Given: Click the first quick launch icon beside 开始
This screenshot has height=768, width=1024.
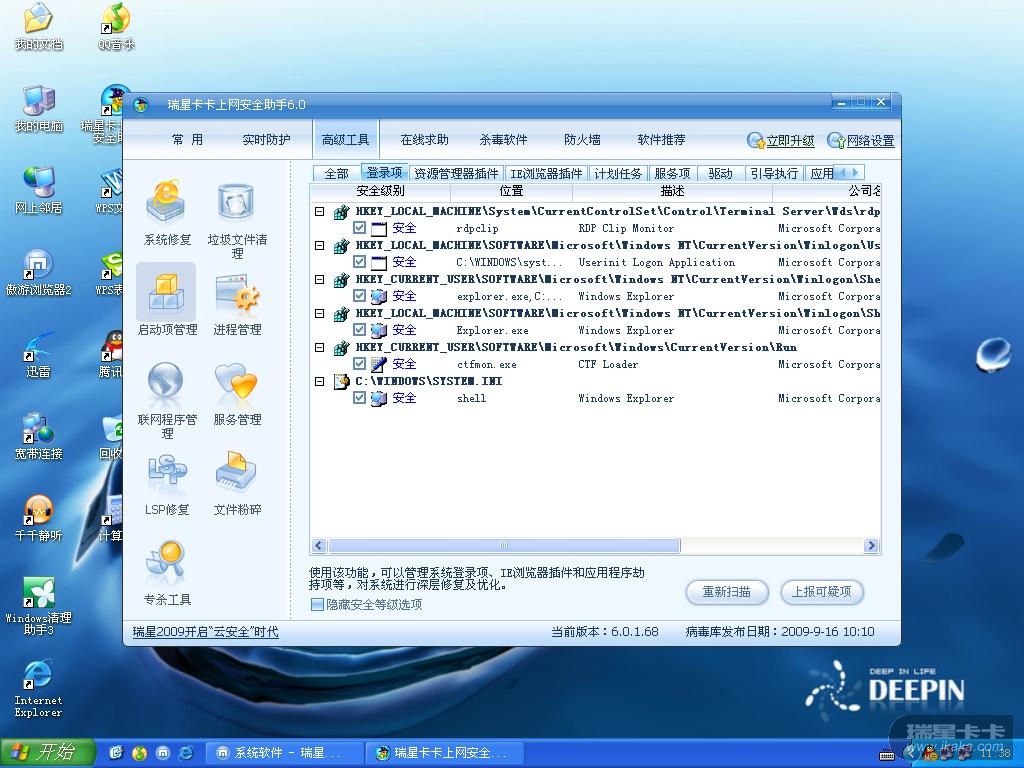Looking at the screenshot, I should pos(116,753).
